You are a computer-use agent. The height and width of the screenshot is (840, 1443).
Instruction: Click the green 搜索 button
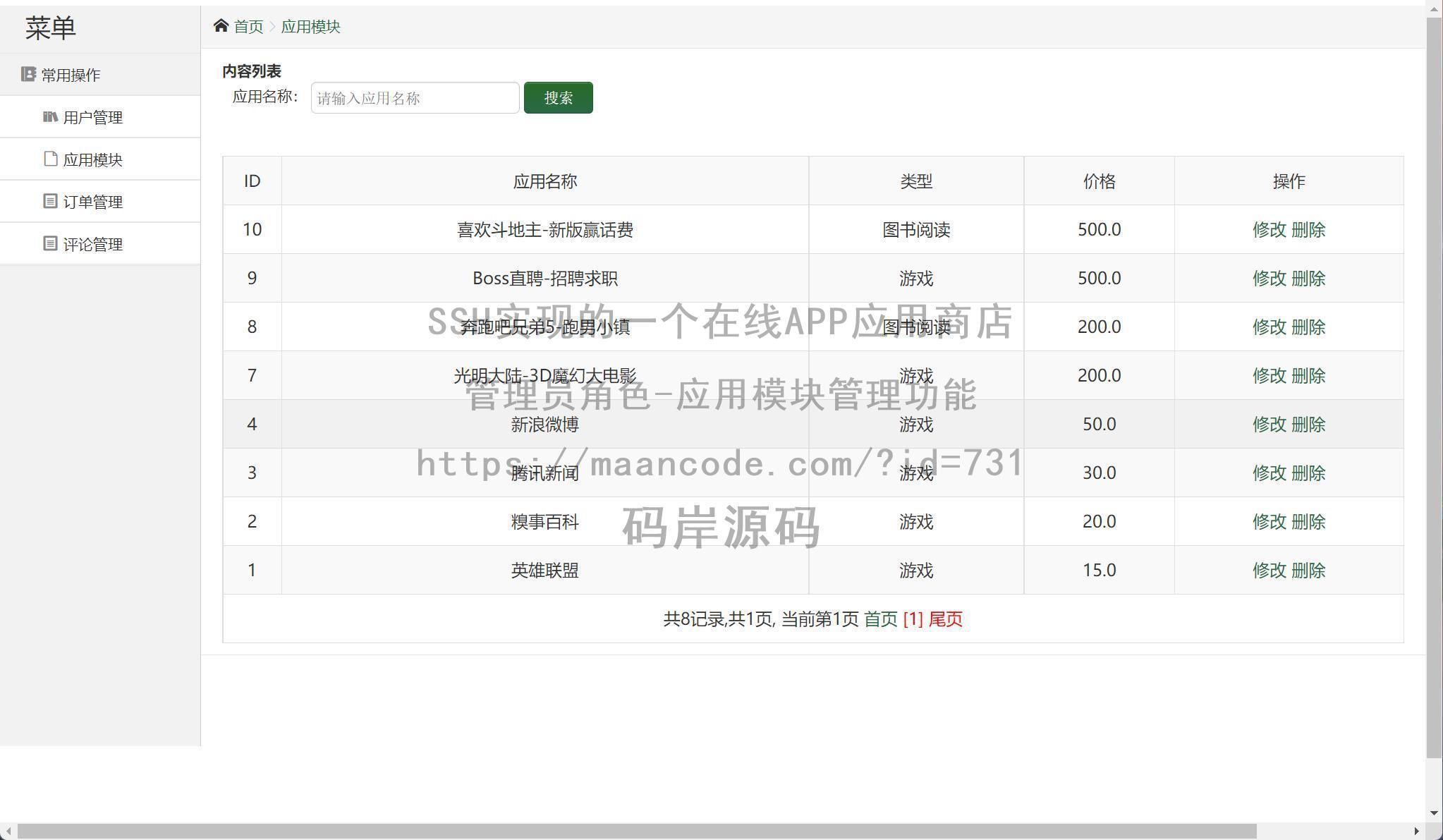[x=558, y=97]
